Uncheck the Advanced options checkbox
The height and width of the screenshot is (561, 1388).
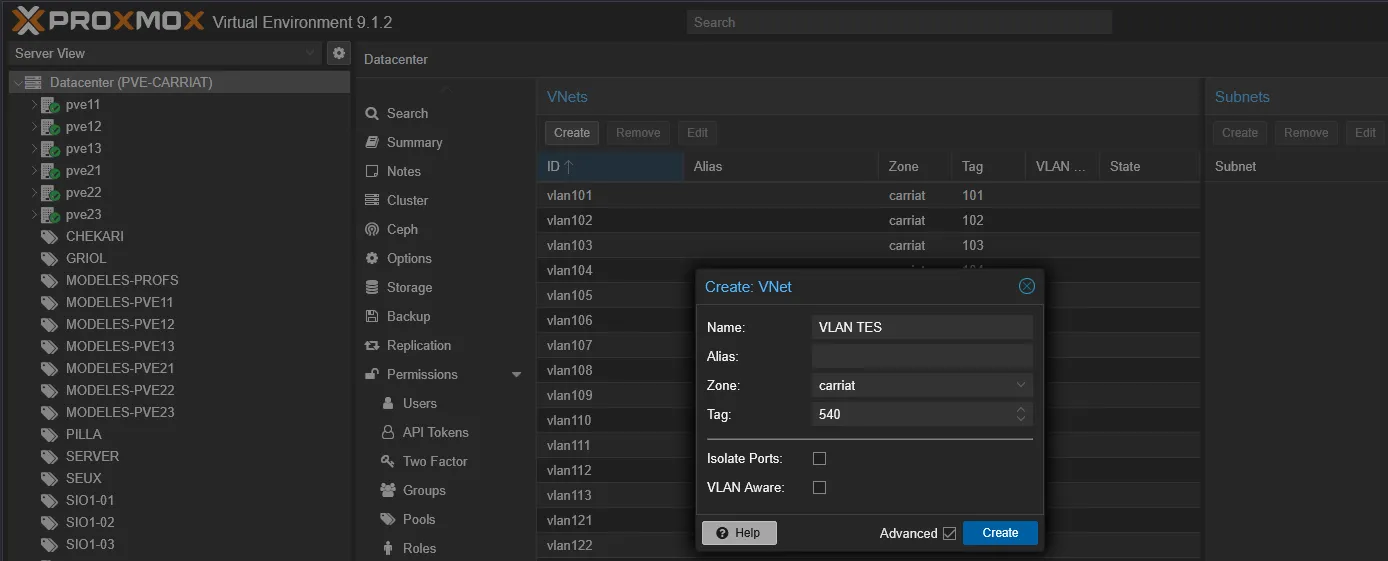[949, 533]
